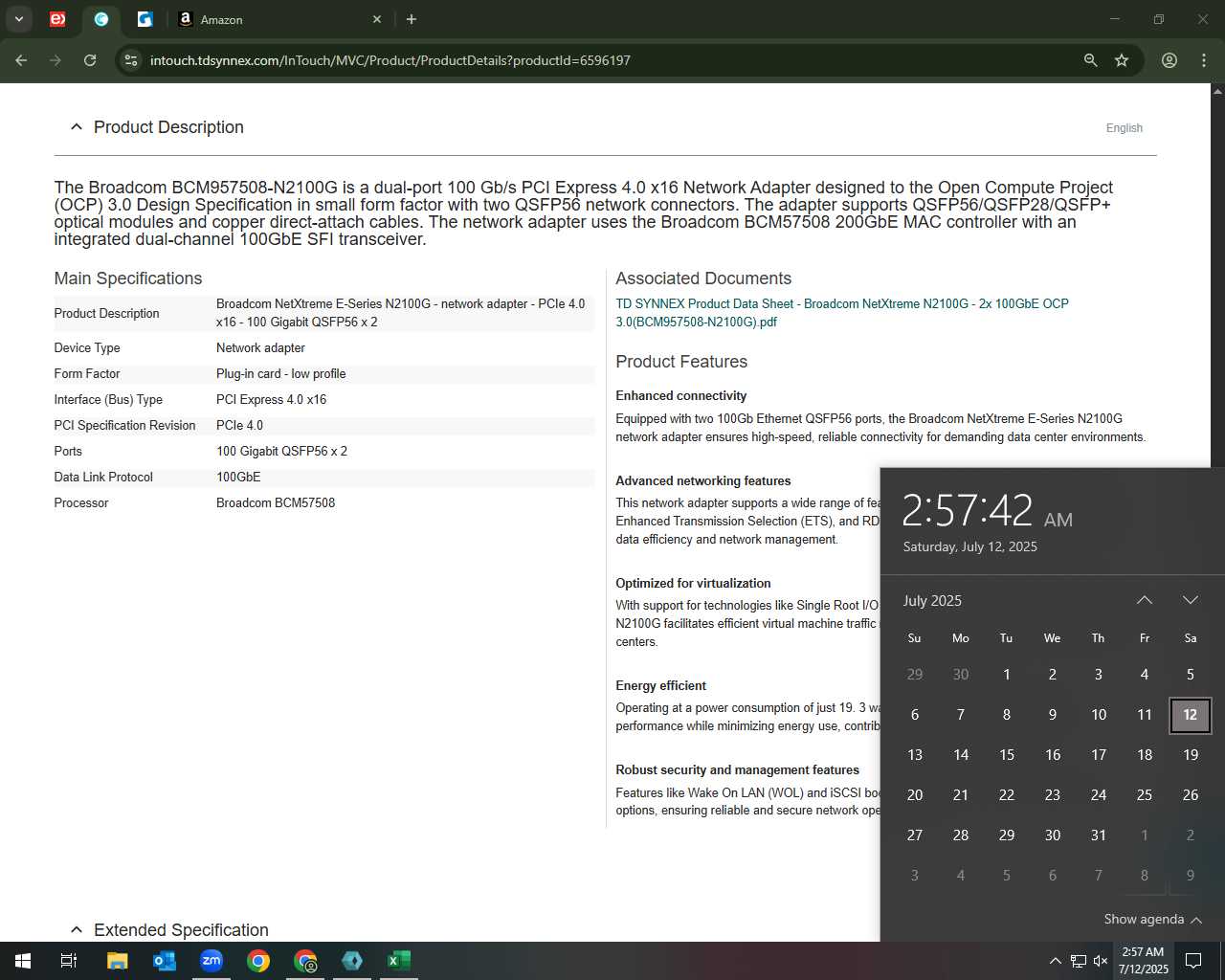Close the Amazon tab
The image size is (1225, 980).
377,19
